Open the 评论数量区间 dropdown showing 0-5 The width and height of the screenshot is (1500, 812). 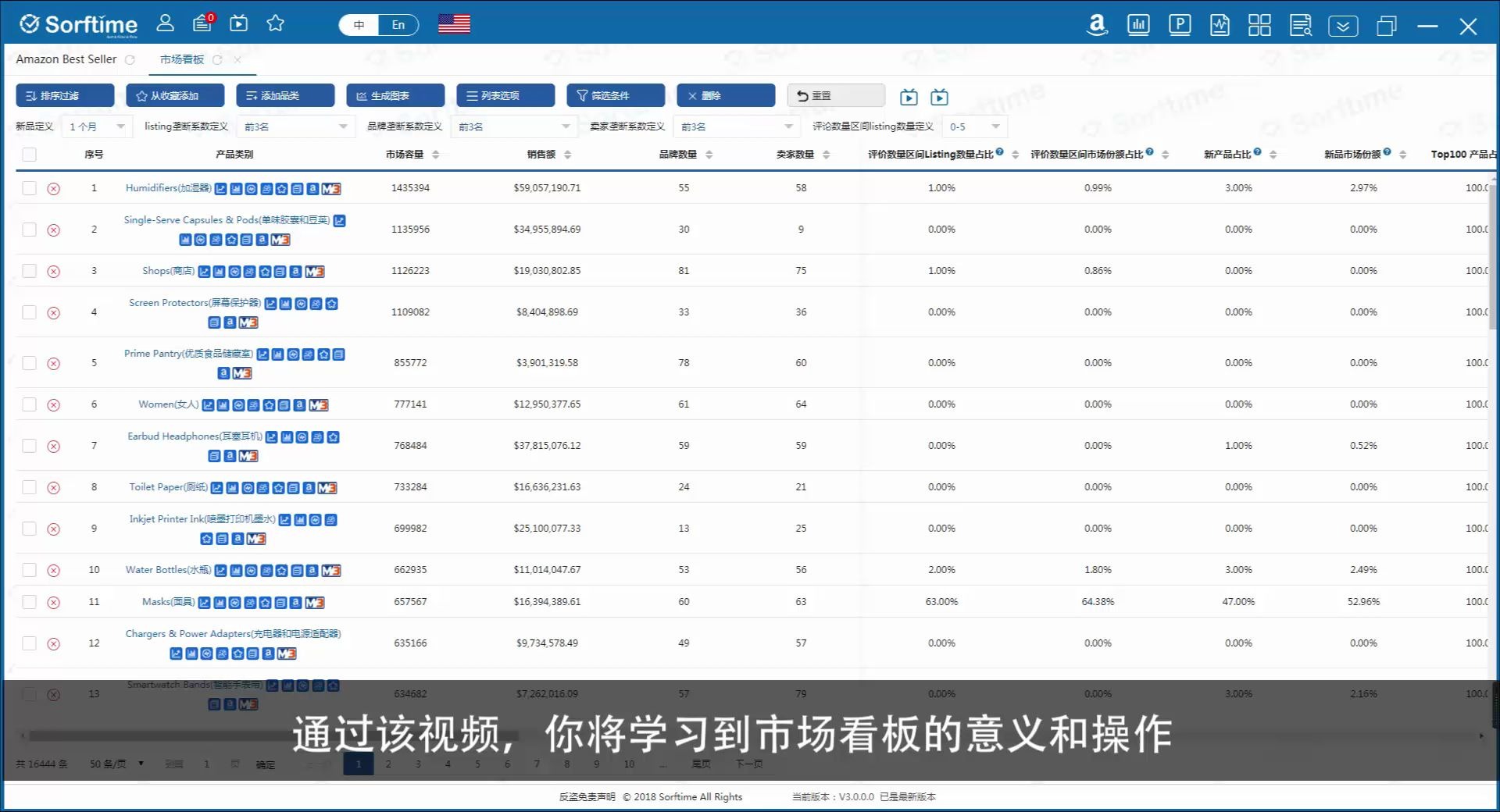[x=974, y=126]
